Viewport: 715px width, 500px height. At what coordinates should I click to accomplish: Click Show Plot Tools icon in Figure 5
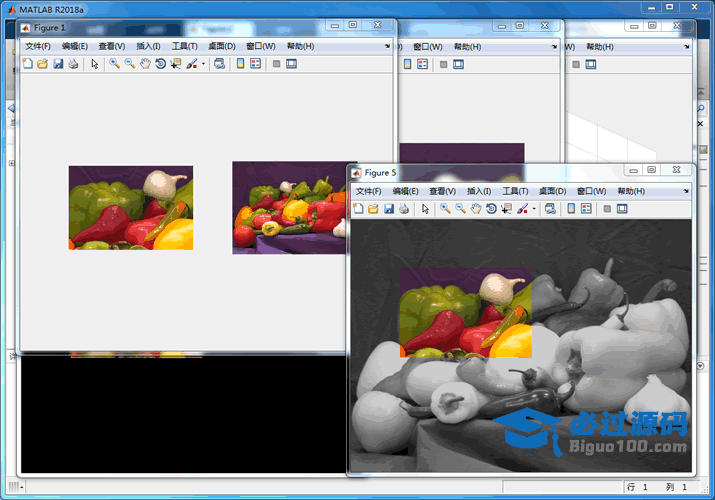[x=622, y=209]
